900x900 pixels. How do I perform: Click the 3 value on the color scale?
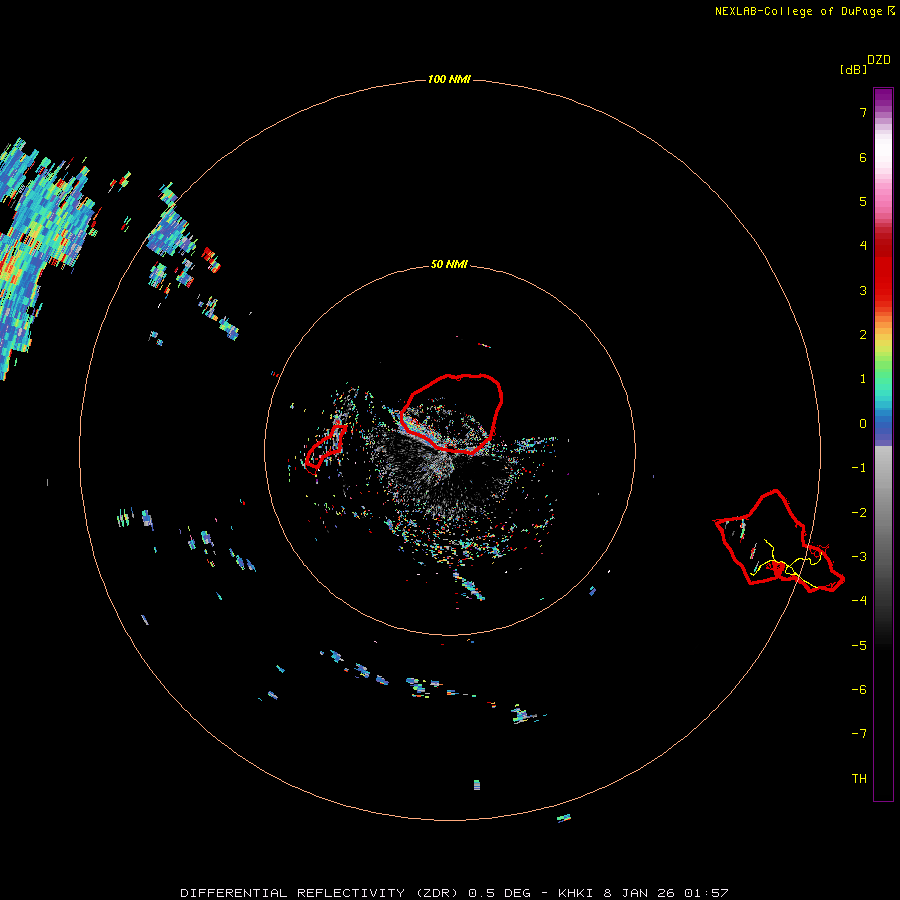click(863, 290)
